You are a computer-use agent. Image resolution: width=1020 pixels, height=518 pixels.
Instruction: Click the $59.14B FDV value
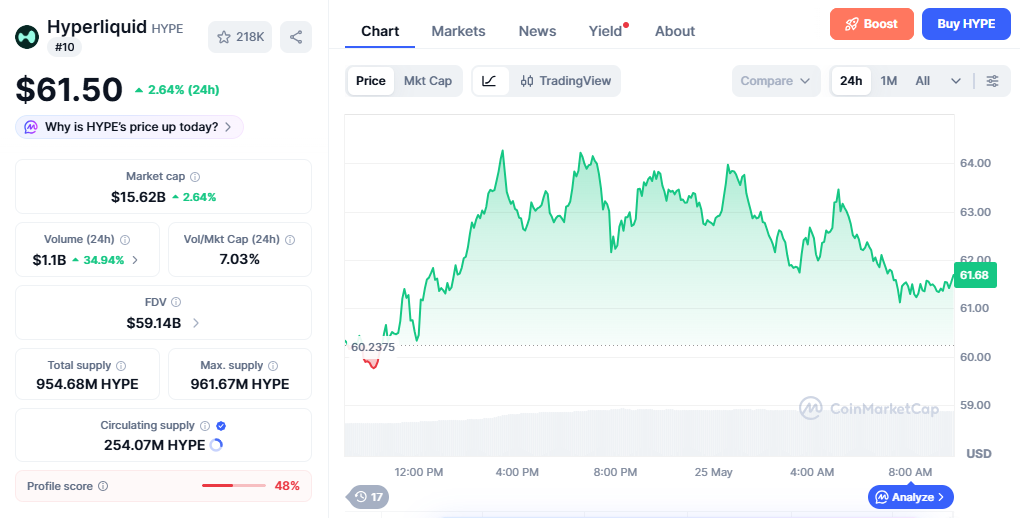tap(154, 323)
